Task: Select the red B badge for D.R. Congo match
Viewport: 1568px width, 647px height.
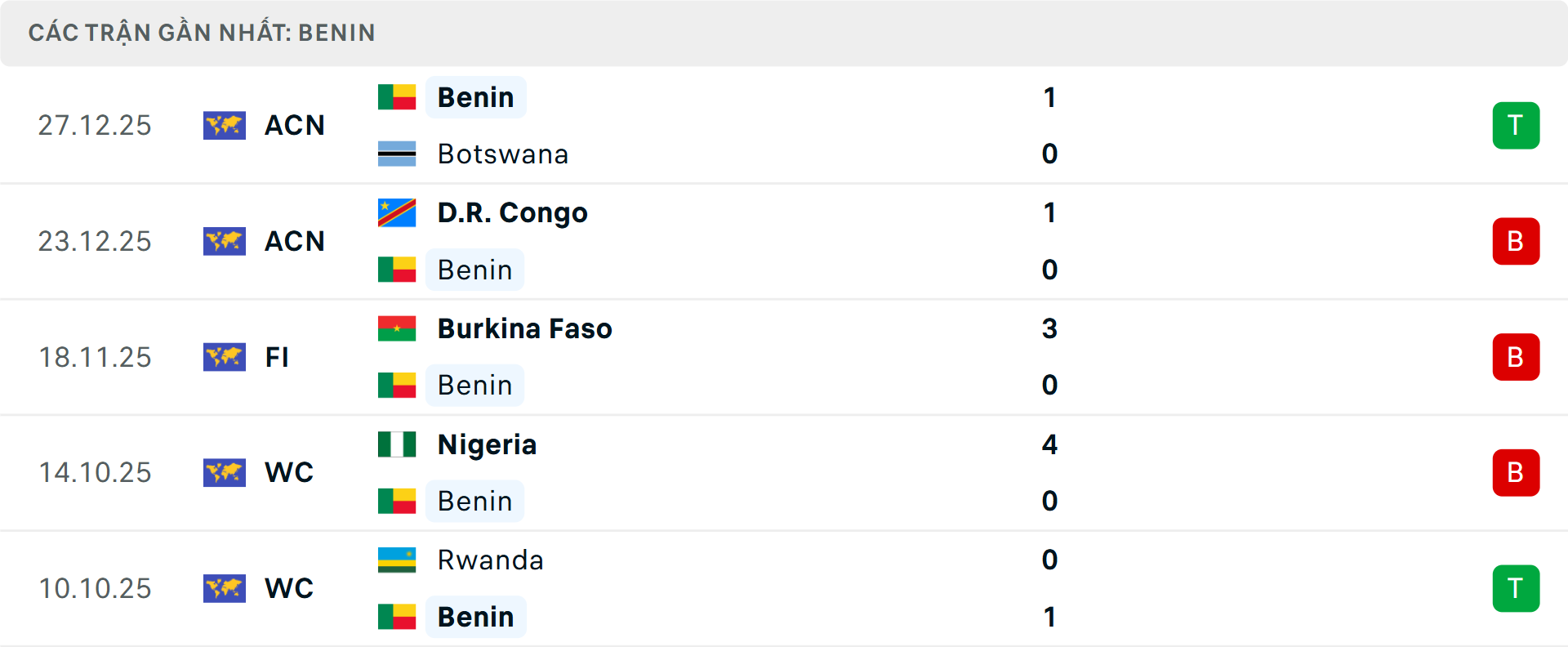Action: coord(1516,241)
